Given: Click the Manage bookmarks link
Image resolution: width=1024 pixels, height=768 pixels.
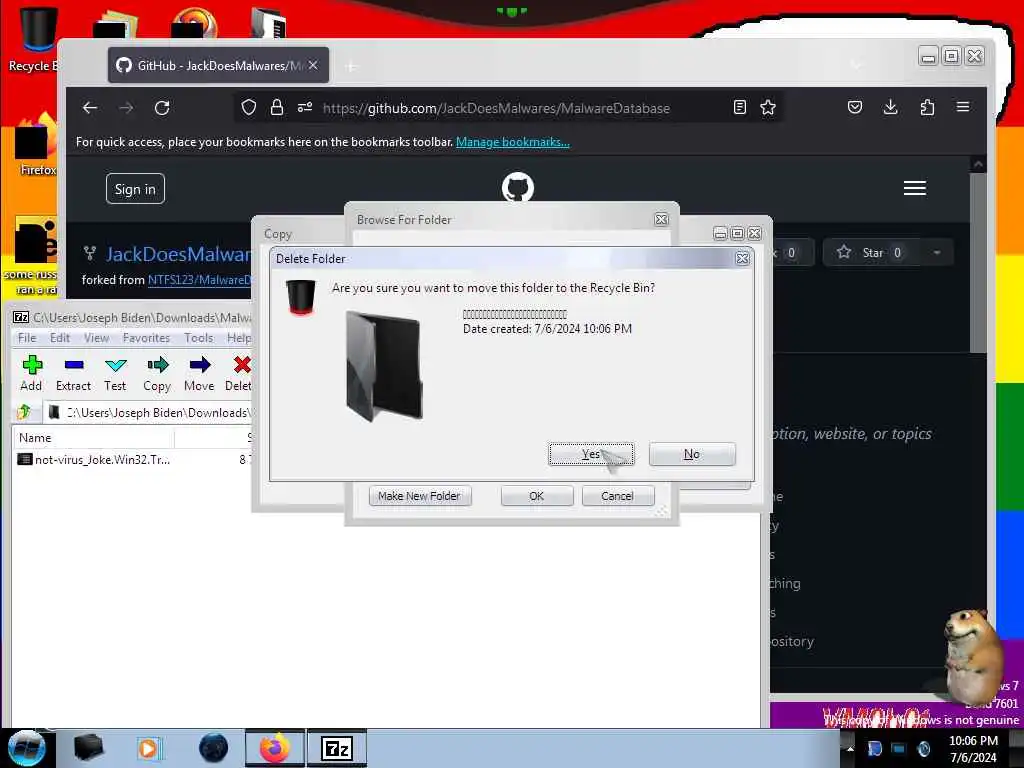Looking at the screenshot, I should click(513, 142).
